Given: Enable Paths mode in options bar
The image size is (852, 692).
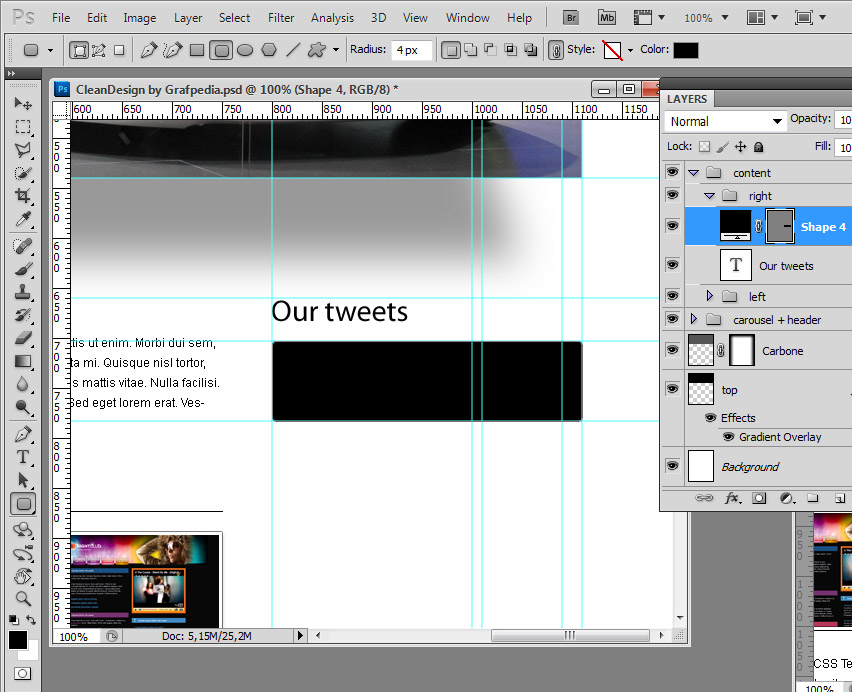Looking at the screenshot, I should (99, 51).
